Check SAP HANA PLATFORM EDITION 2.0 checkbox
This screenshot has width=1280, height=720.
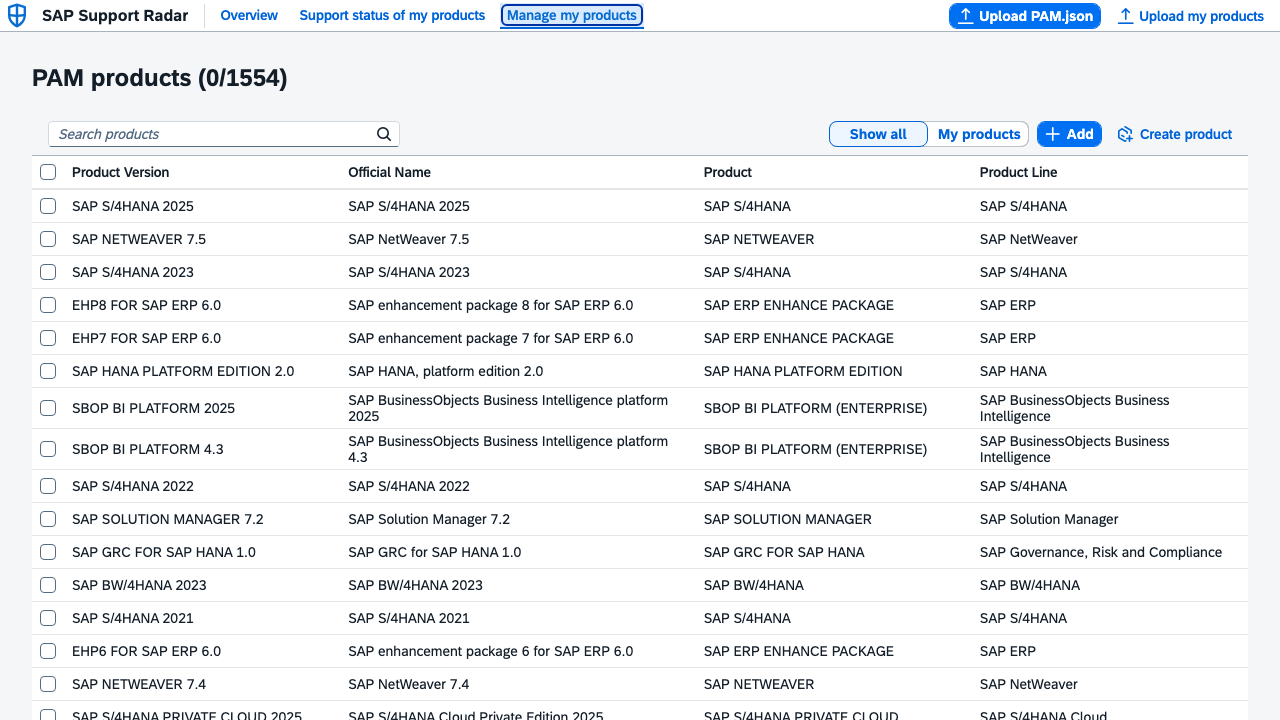(x=48, y=371)
